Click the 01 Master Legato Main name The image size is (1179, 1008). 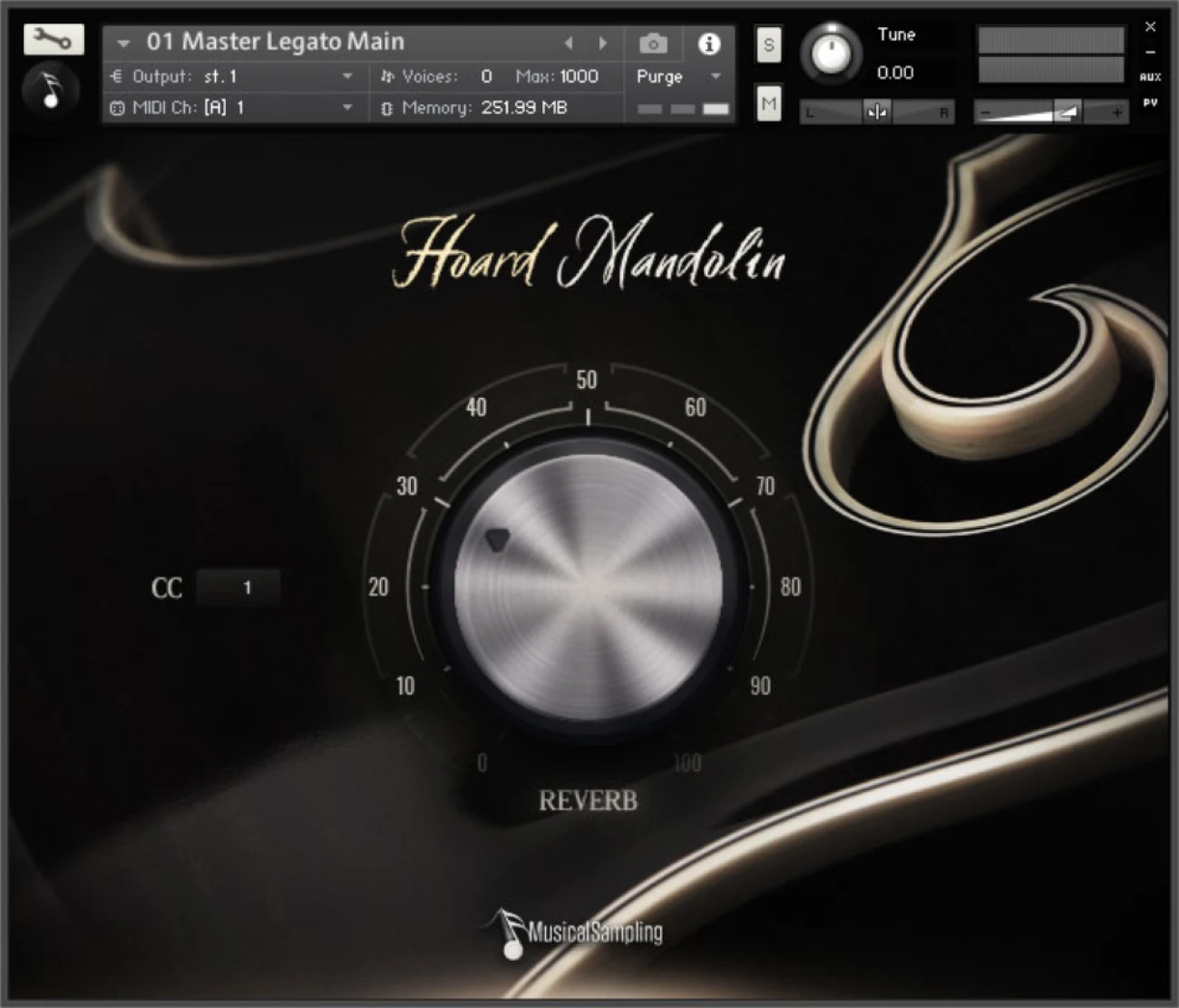pos(275,42)
